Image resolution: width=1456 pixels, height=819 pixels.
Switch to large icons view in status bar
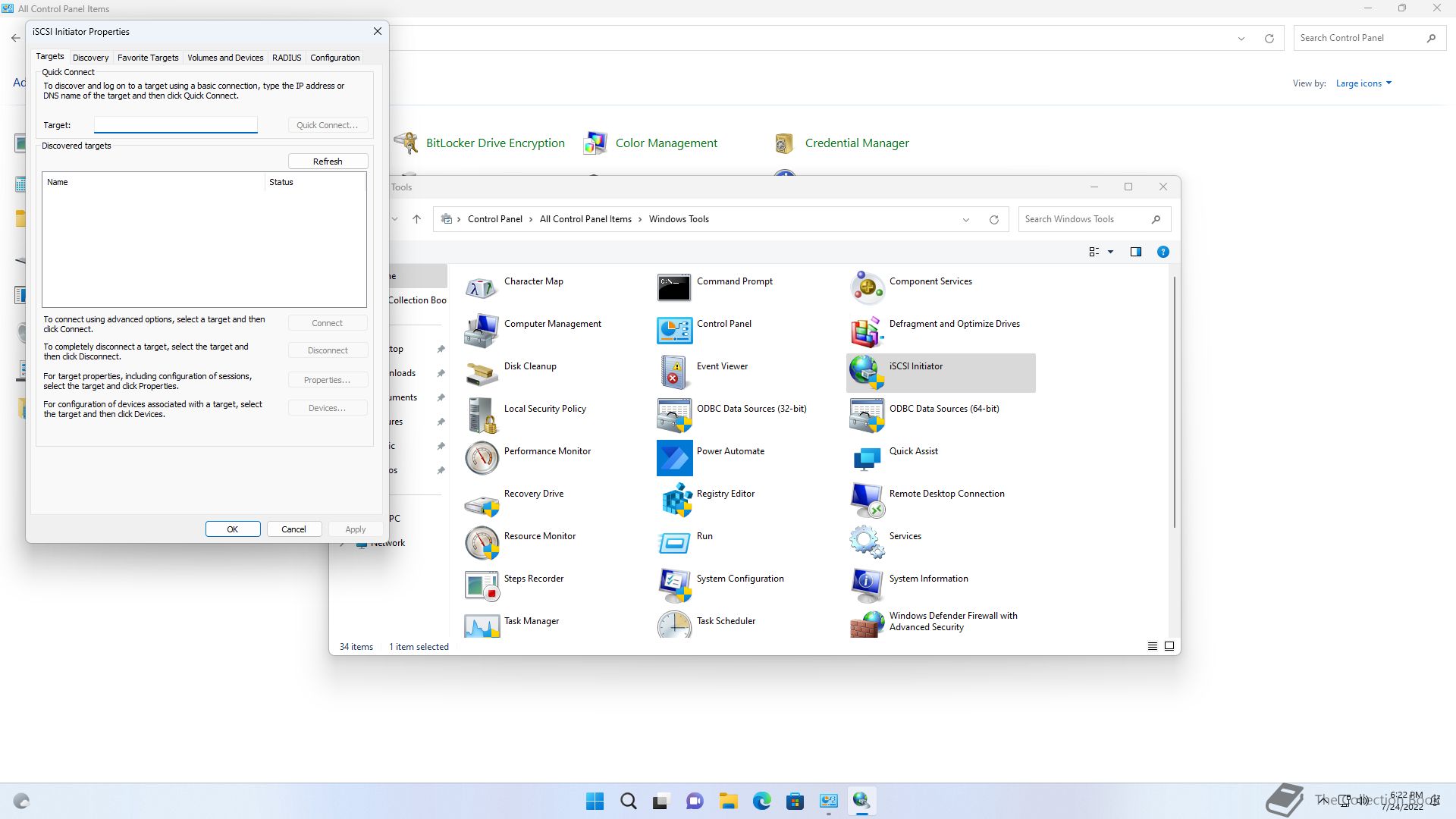1169,646
